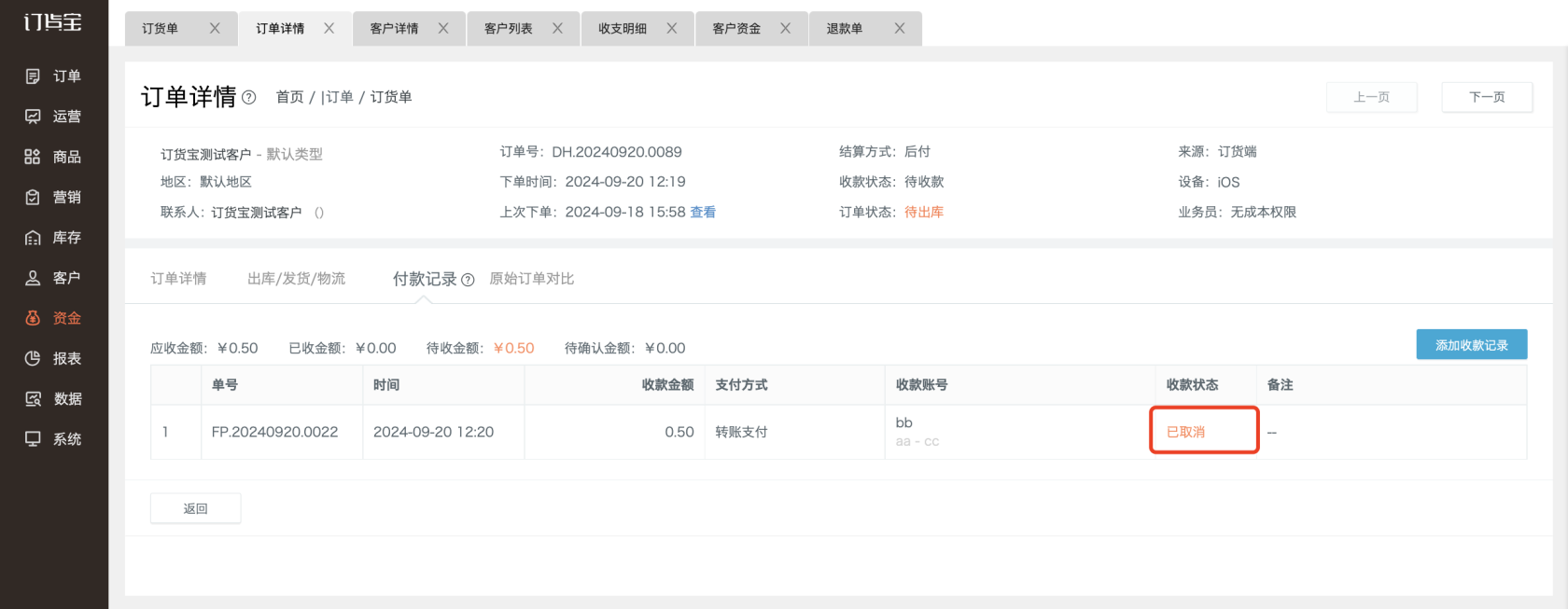Click the 添加收款记录 button
The height and width of the screenshot is (609, 1568).
[1471, 345]
